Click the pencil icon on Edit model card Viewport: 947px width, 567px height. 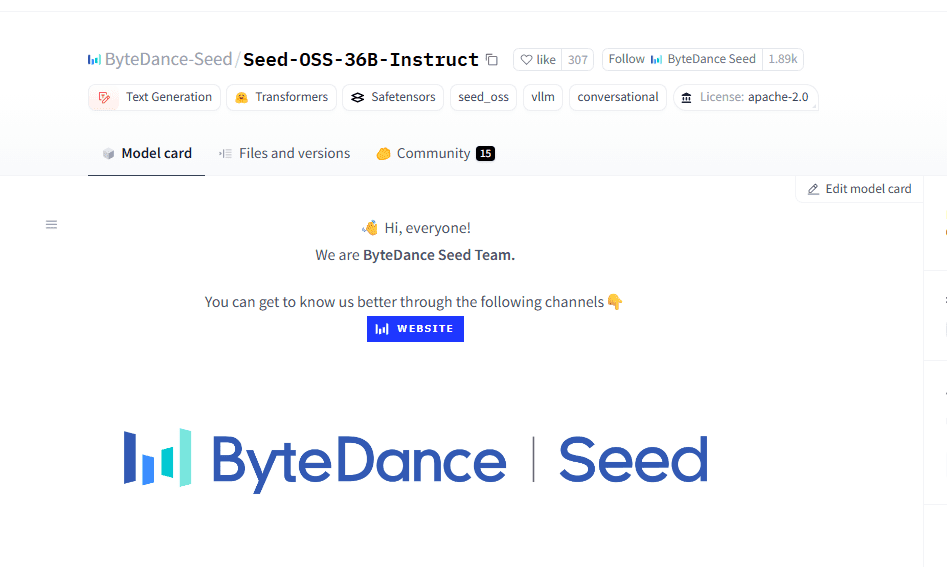pyautogui.click(x=814, y=190)
